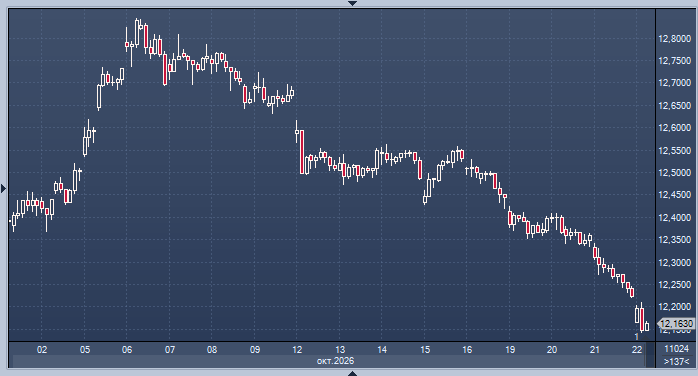Click the bottom panel expand arrow

(x=352, y=373)
